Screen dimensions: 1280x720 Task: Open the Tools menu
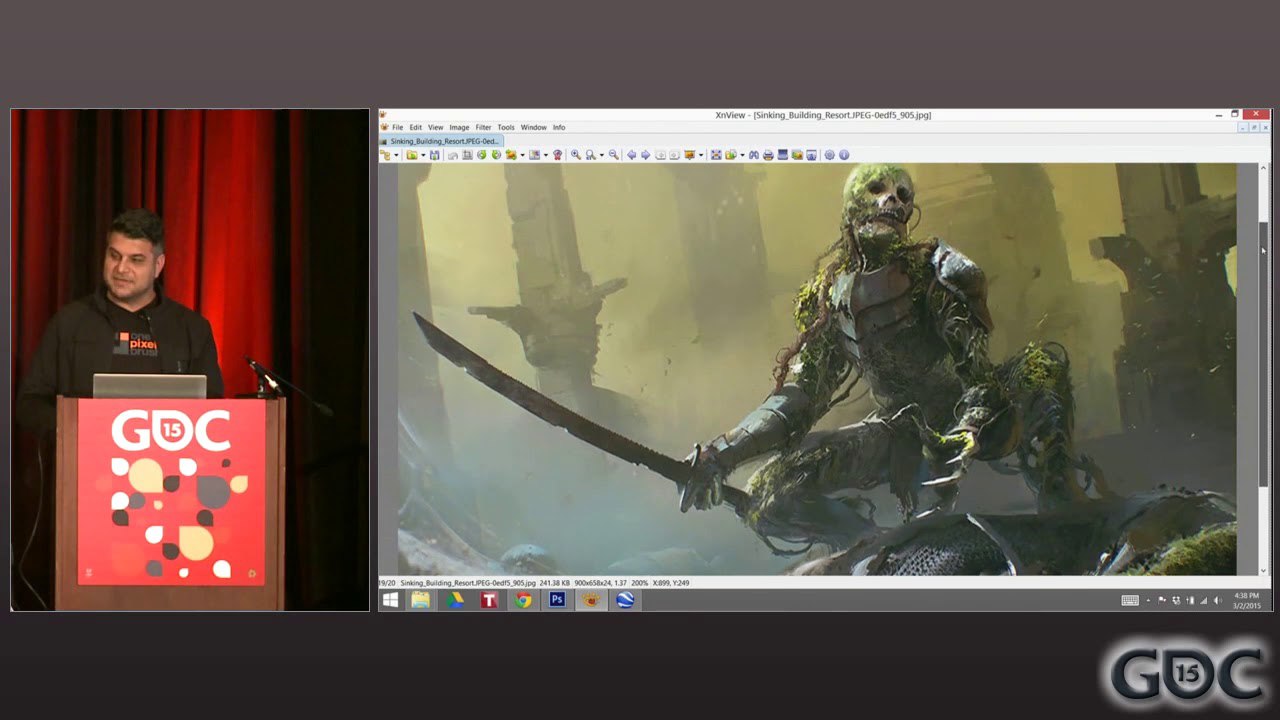[506, 127]
